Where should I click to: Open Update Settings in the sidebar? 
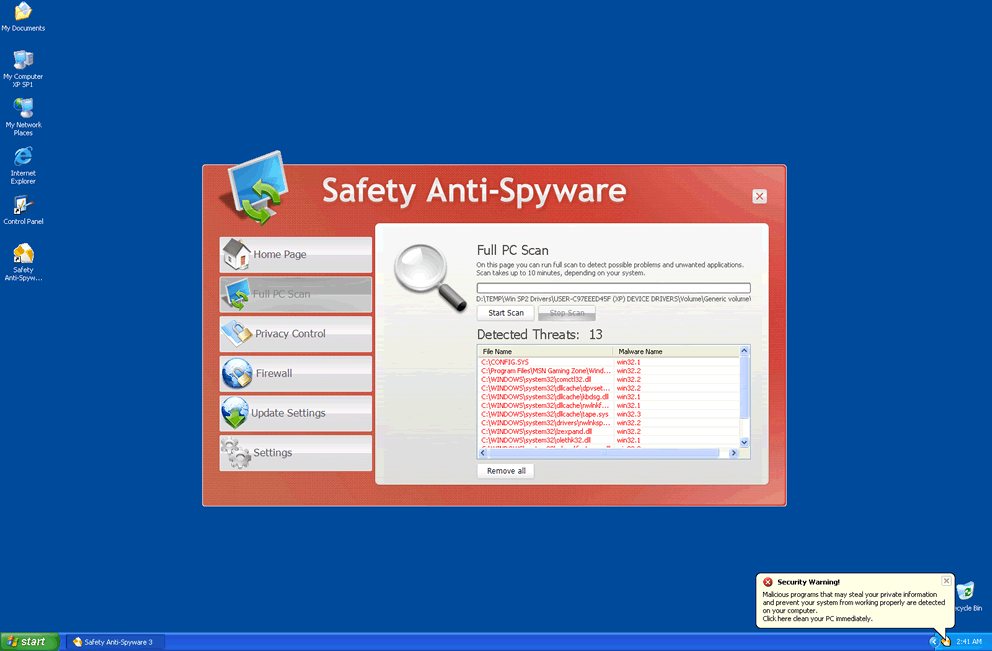click(295, 413)
